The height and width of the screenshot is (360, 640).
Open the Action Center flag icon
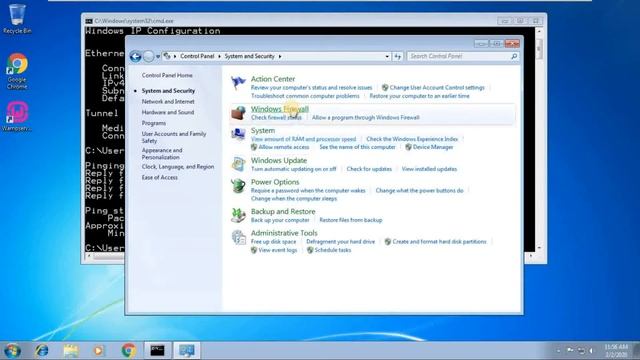point(238,83)
